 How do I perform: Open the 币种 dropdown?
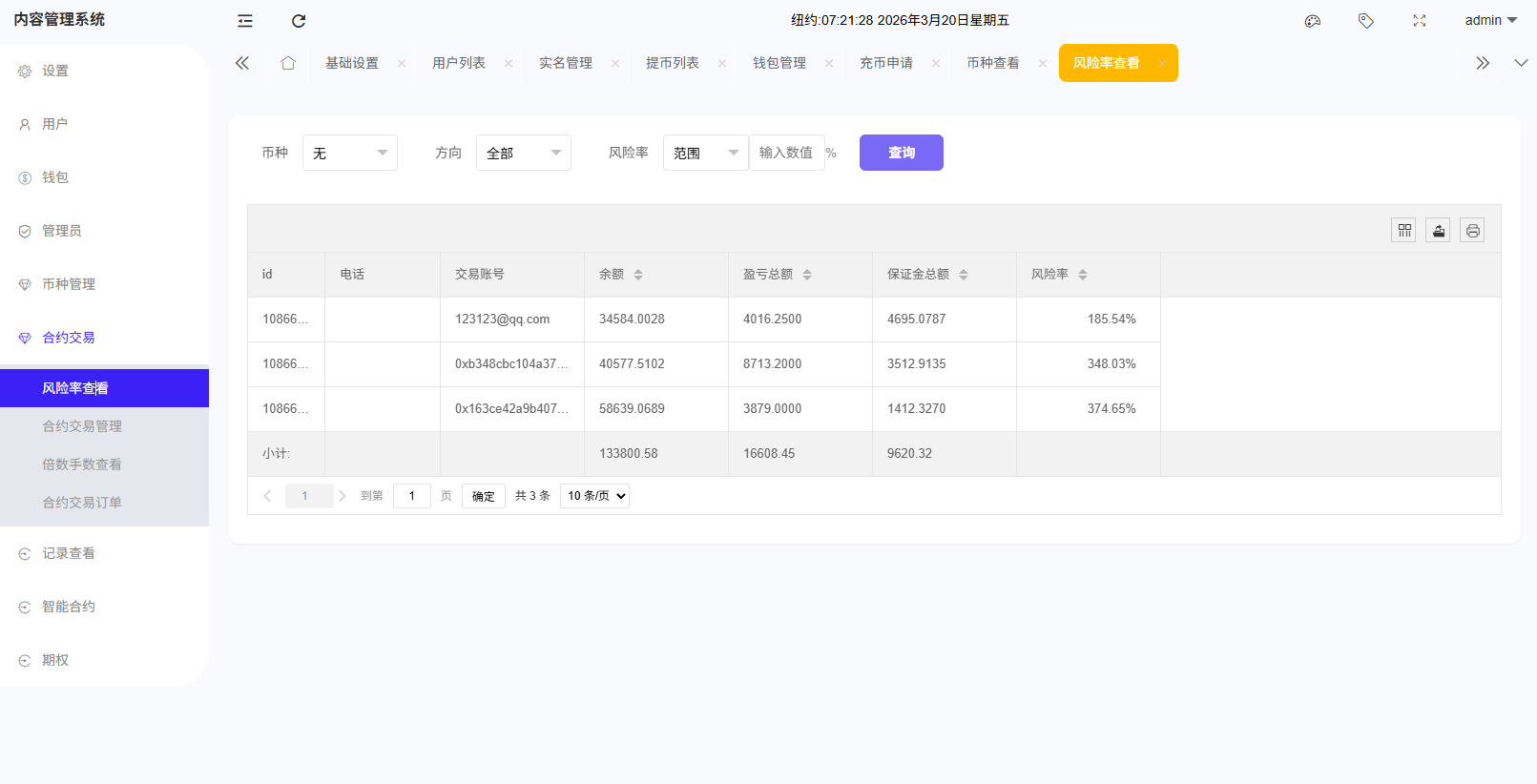349,153
